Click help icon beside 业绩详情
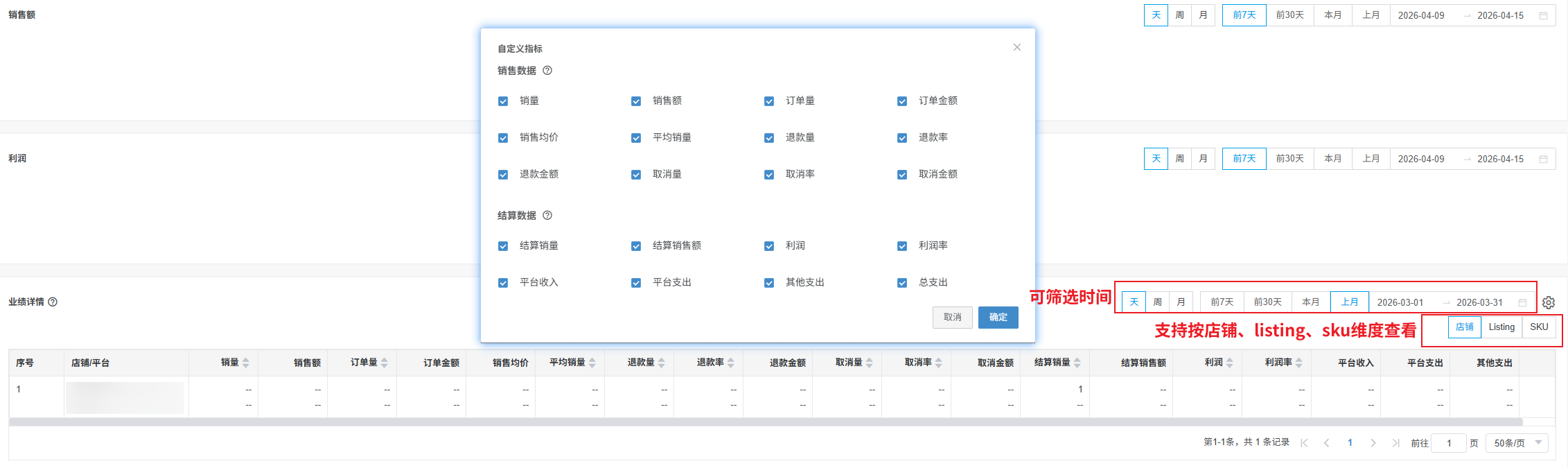 [x=53, y=302]
